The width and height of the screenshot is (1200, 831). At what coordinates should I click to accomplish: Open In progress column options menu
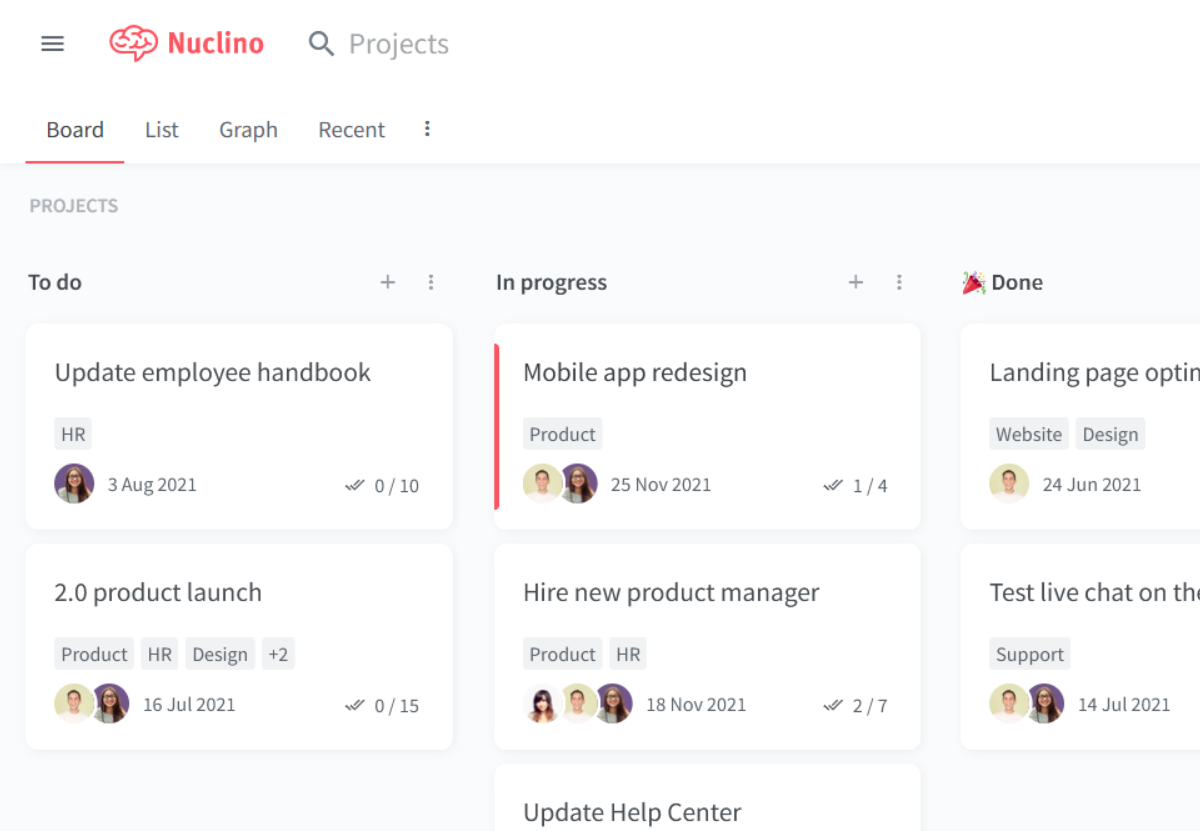click(x=899, y=282)
